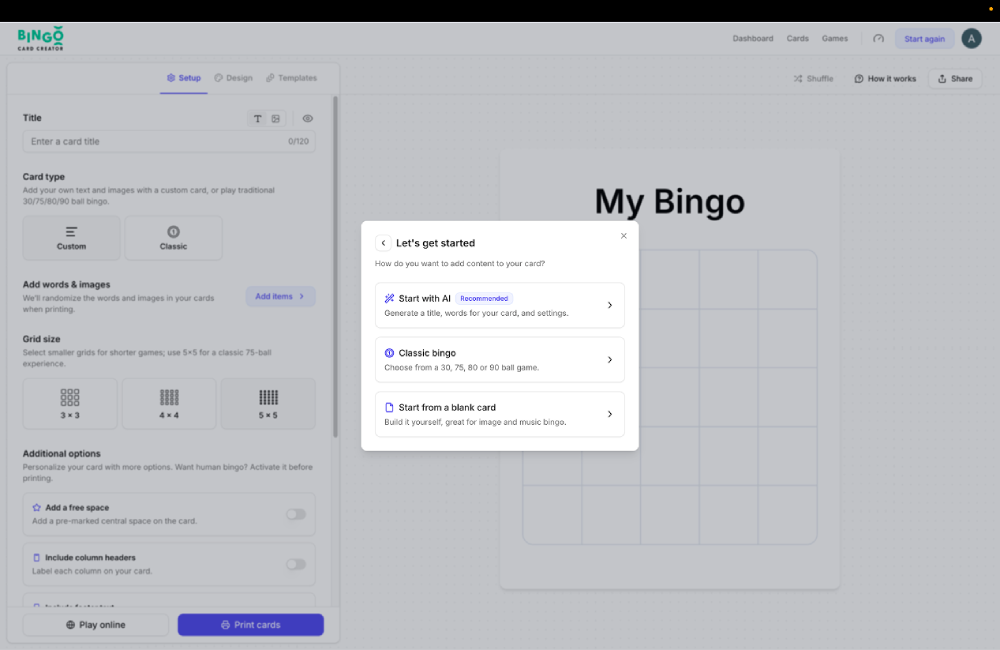Click the gauge icon in top navigation
The image size is (1000, 650).
878,39
